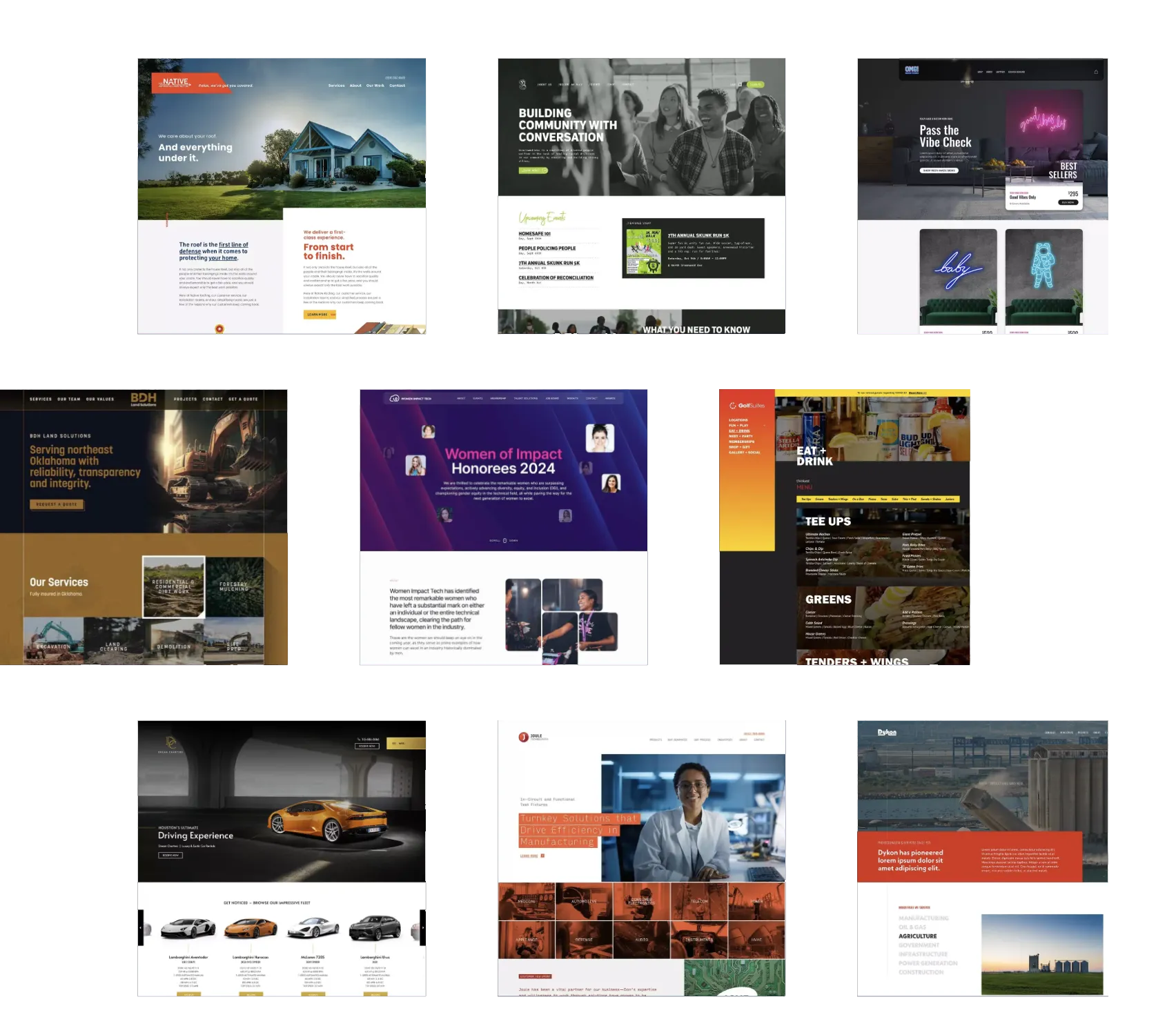Click the orange circular badge icon below Native Roofing text
This screenshot has height=1028, width=1176.
point(219,328)
